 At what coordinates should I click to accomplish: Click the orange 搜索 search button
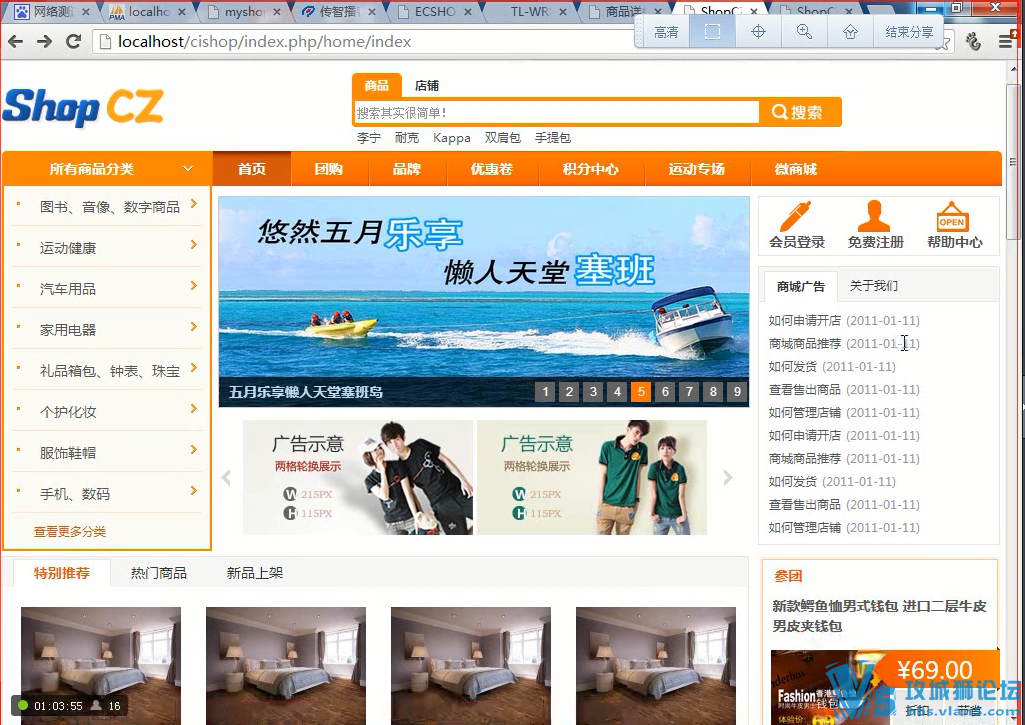click(x=799, y=112)
